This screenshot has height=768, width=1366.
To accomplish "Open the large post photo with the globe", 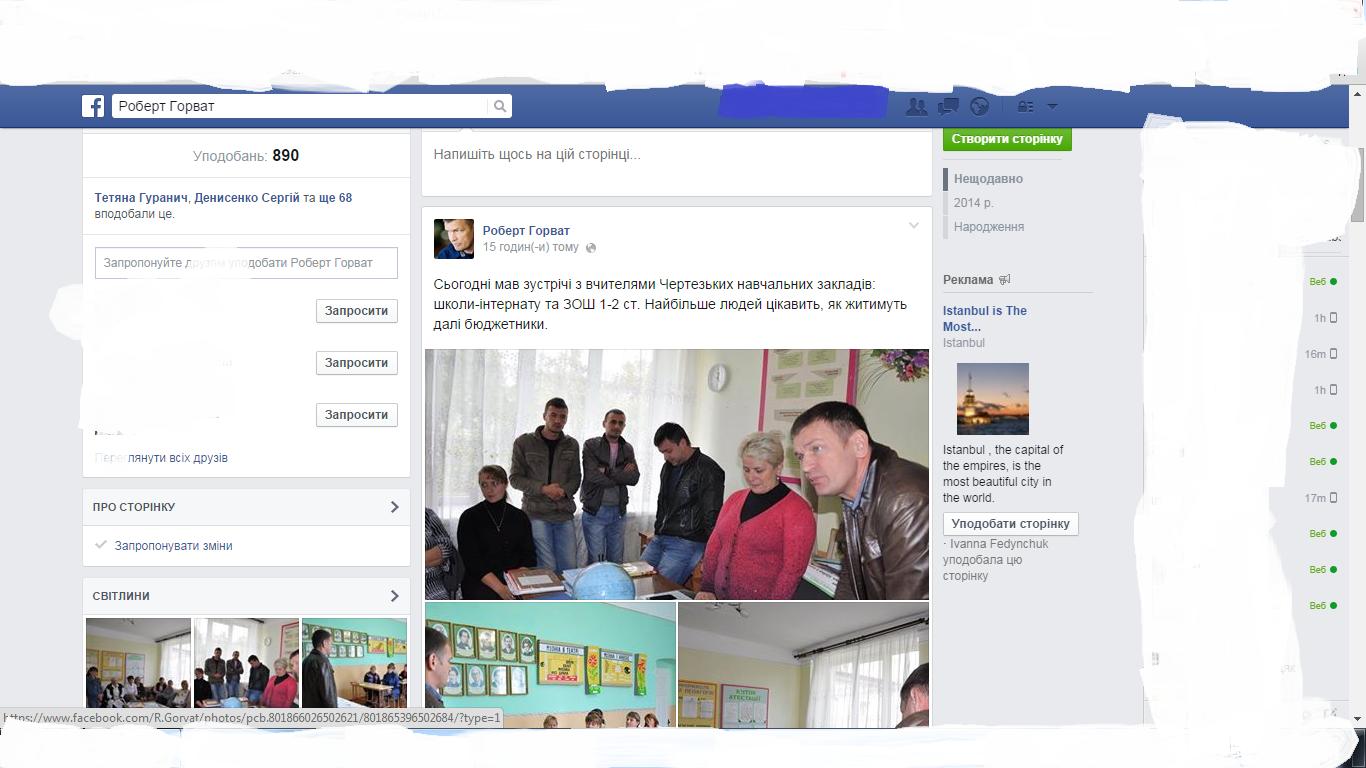I will point(677,474).
